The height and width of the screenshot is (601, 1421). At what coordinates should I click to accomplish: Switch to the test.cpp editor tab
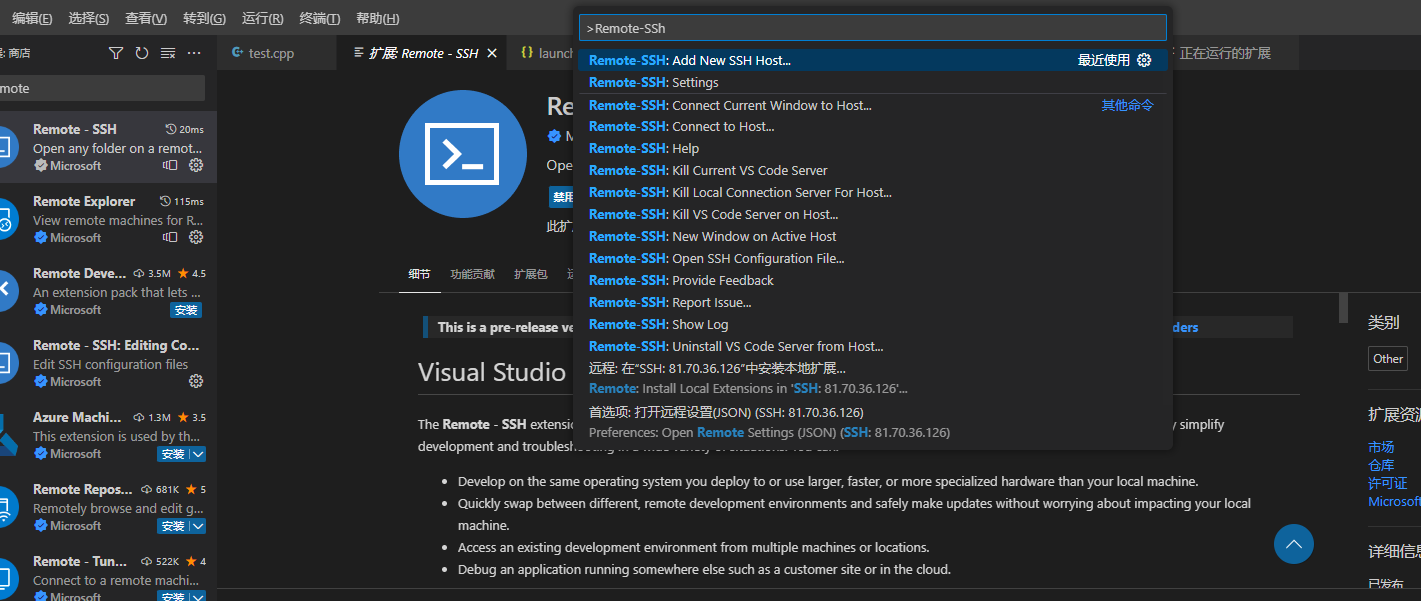pyautogui.click(x=276, y=53)
